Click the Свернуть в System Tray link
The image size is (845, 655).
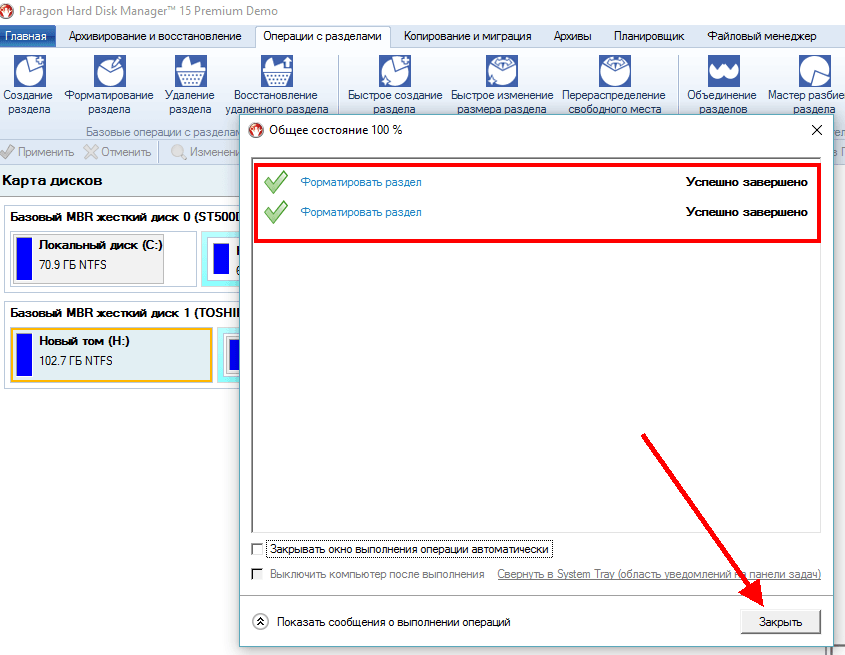(658, 575)
